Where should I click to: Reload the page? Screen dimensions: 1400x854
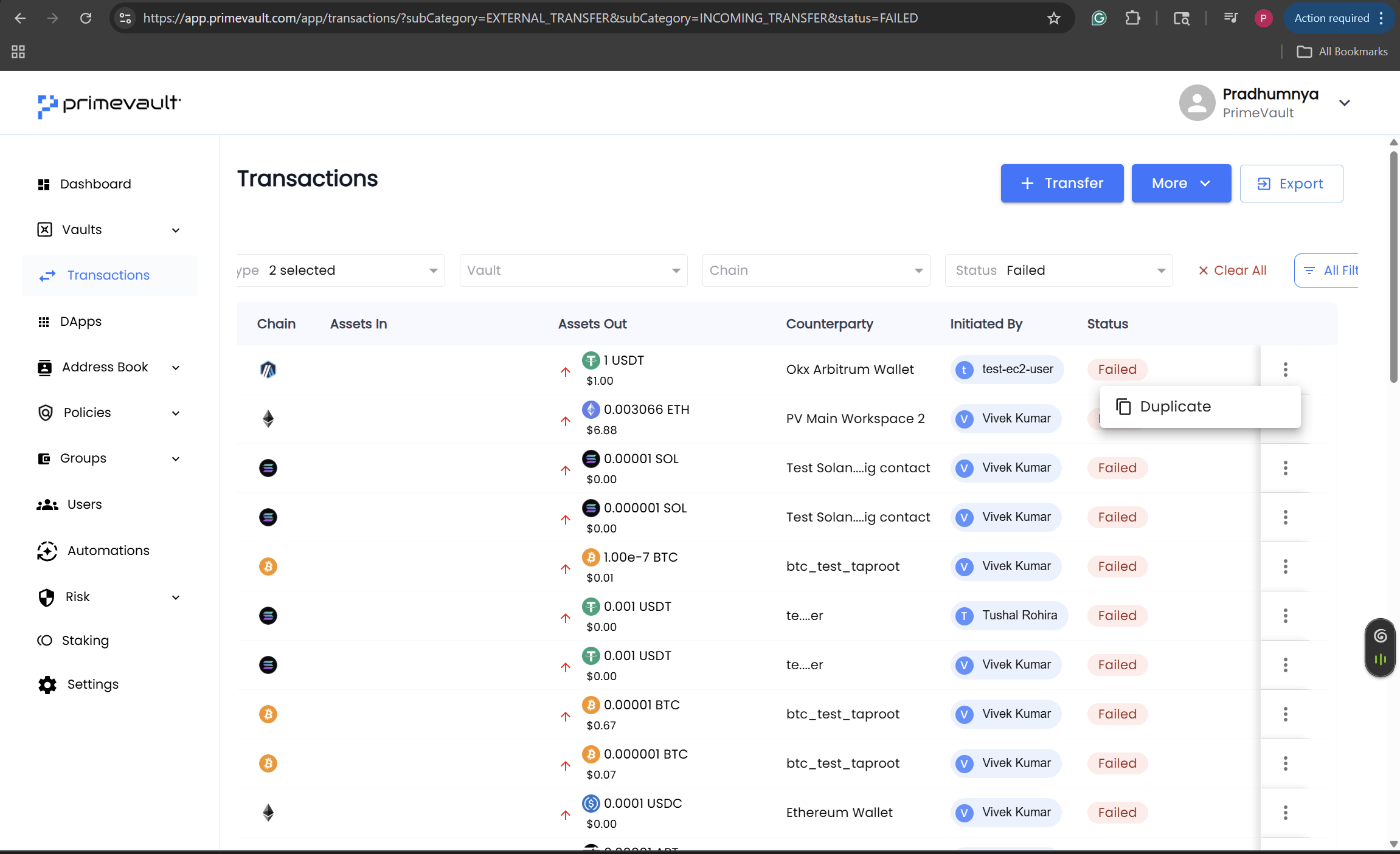click(86, 18)
